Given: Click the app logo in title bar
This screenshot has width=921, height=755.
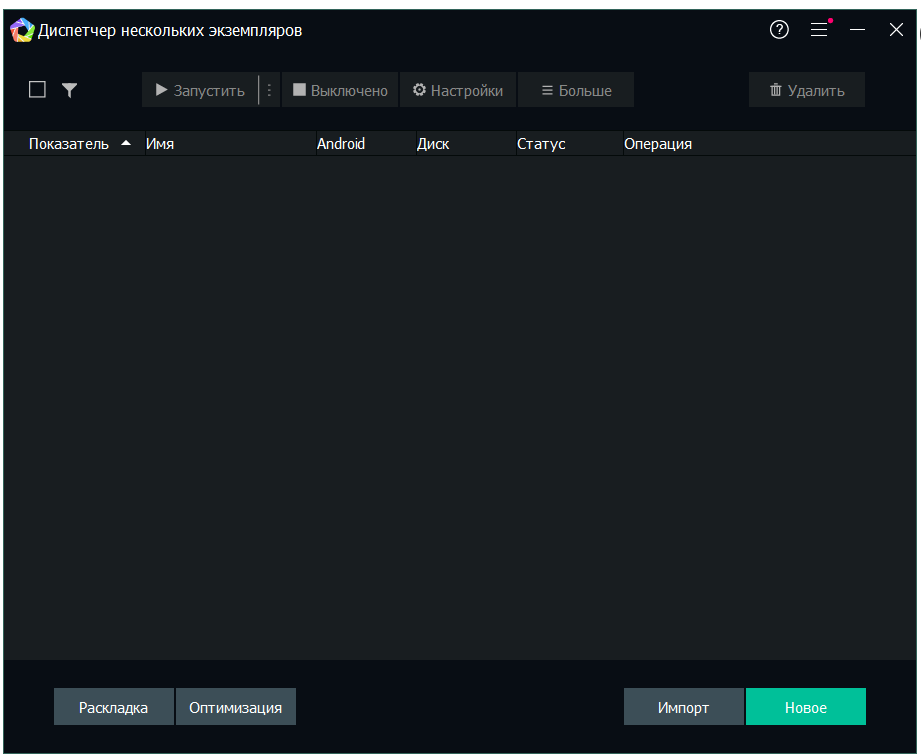Looking at the screenshot, I should [x=22, y=30].
